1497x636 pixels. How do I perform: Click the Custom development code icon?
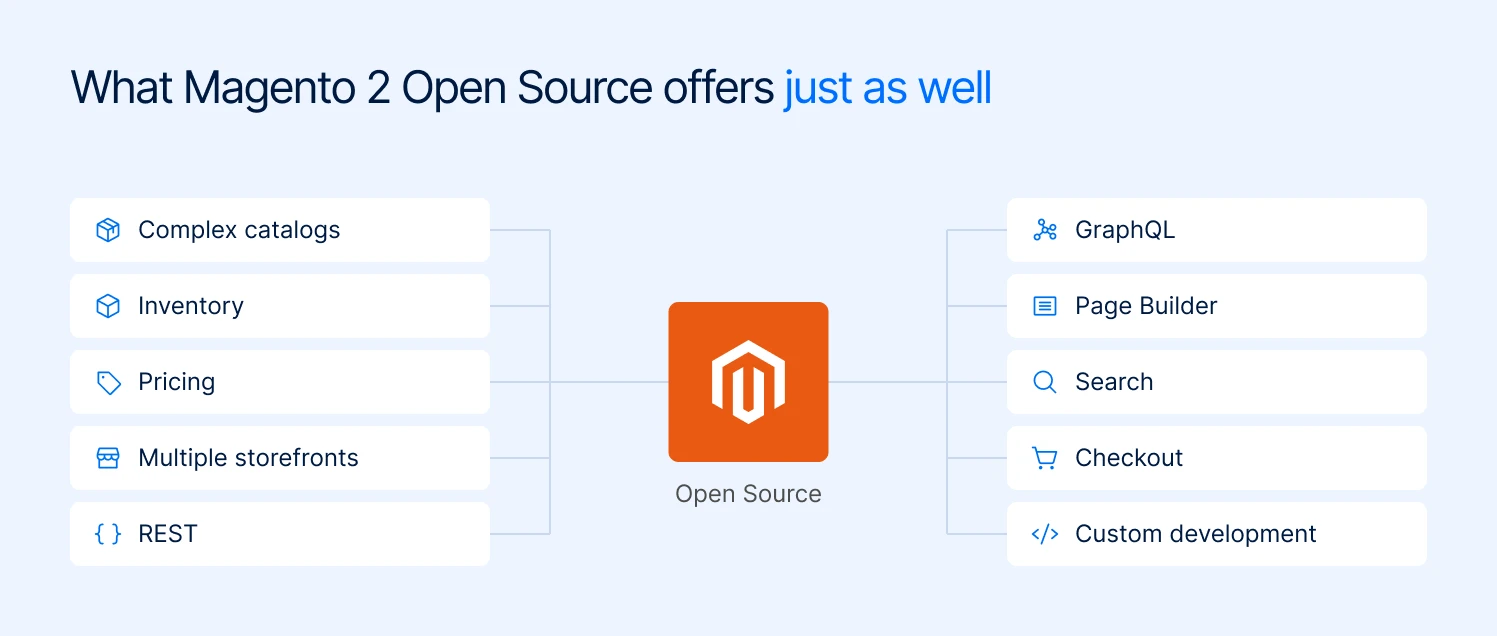pos(1045,534)
